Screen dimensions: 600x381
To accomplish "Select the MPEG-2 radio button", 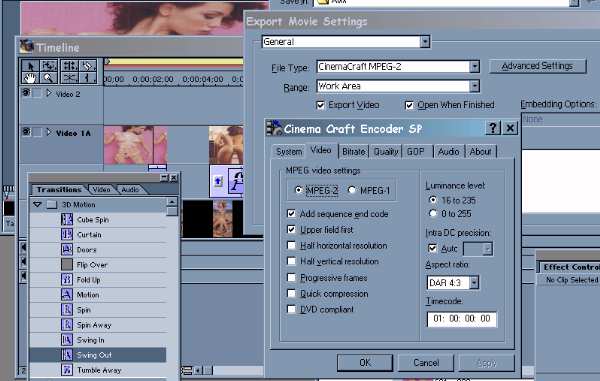I will 298,190.
